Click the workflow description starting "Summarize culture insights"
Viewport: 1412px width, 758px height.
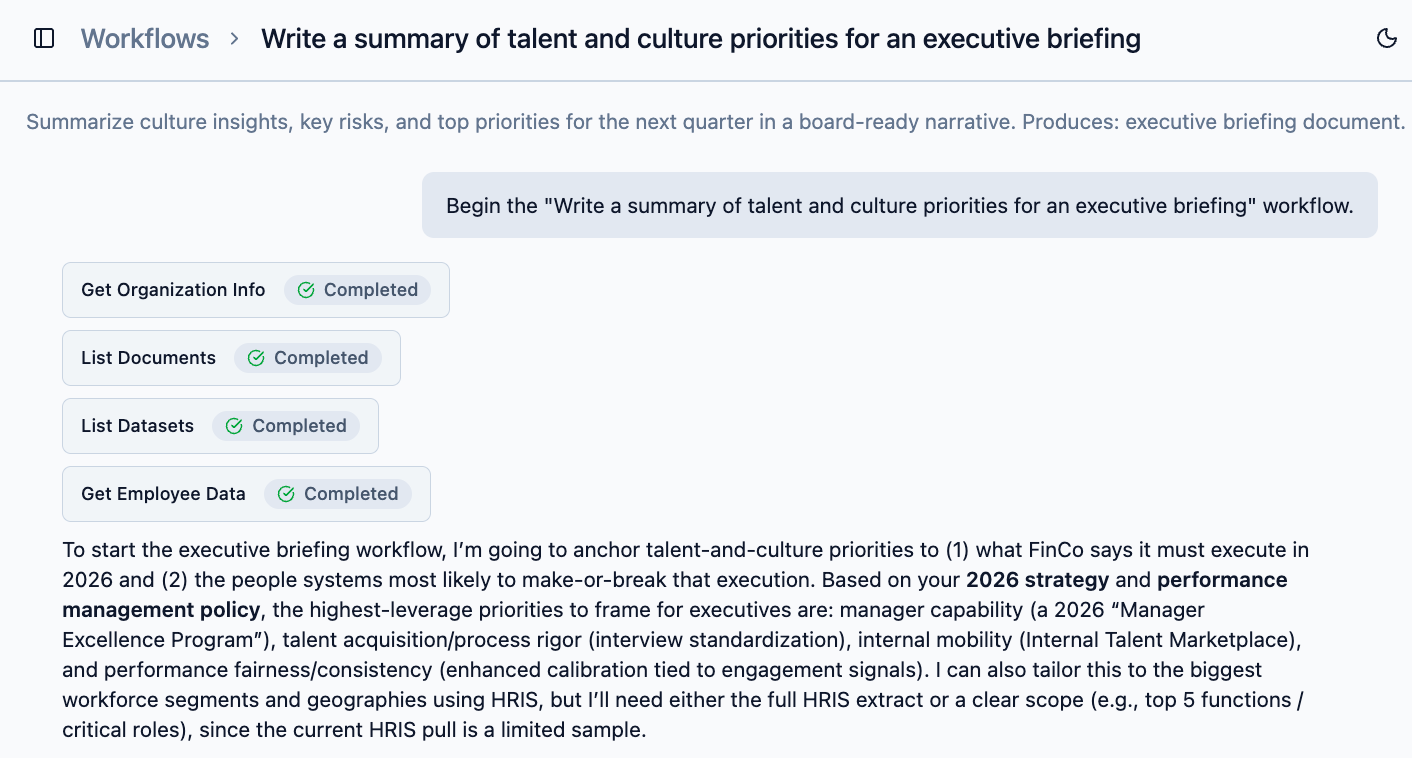tap(715, 122)
